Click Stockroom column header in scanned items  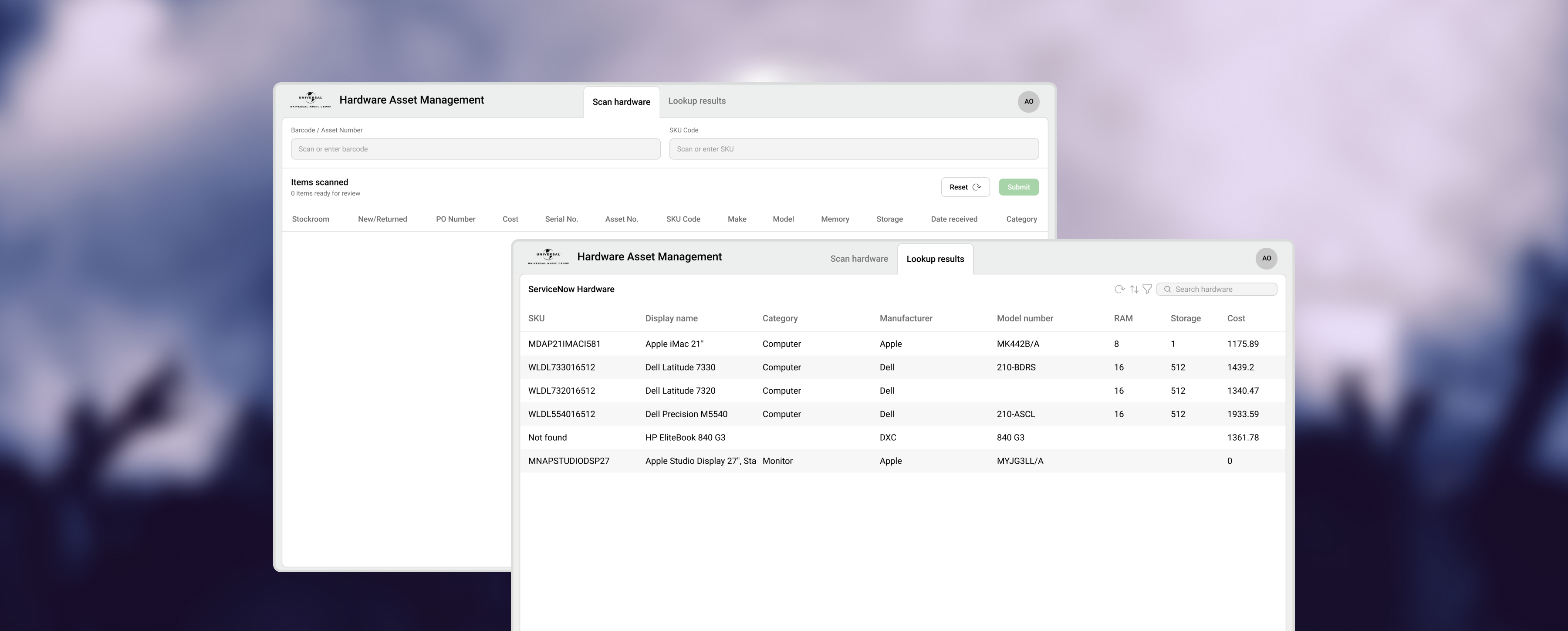311,219
